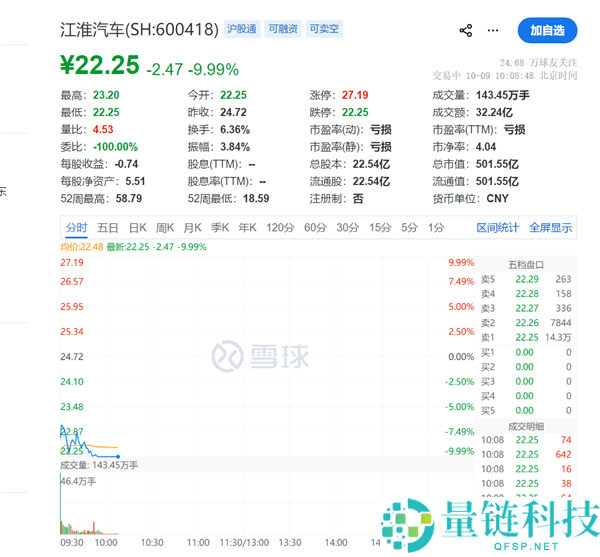Screen dimensions: 600x557
Task: Click the 52周最高 value 58.79
Action: (x=129, y=199)
